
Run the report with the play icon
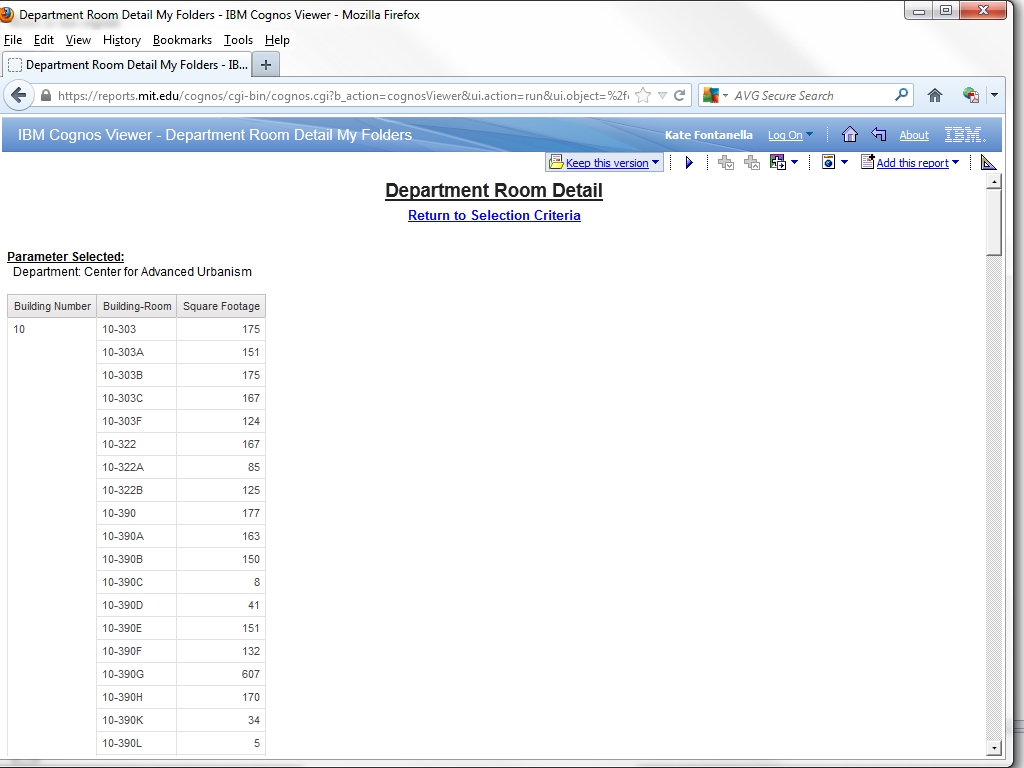point(689,163)
